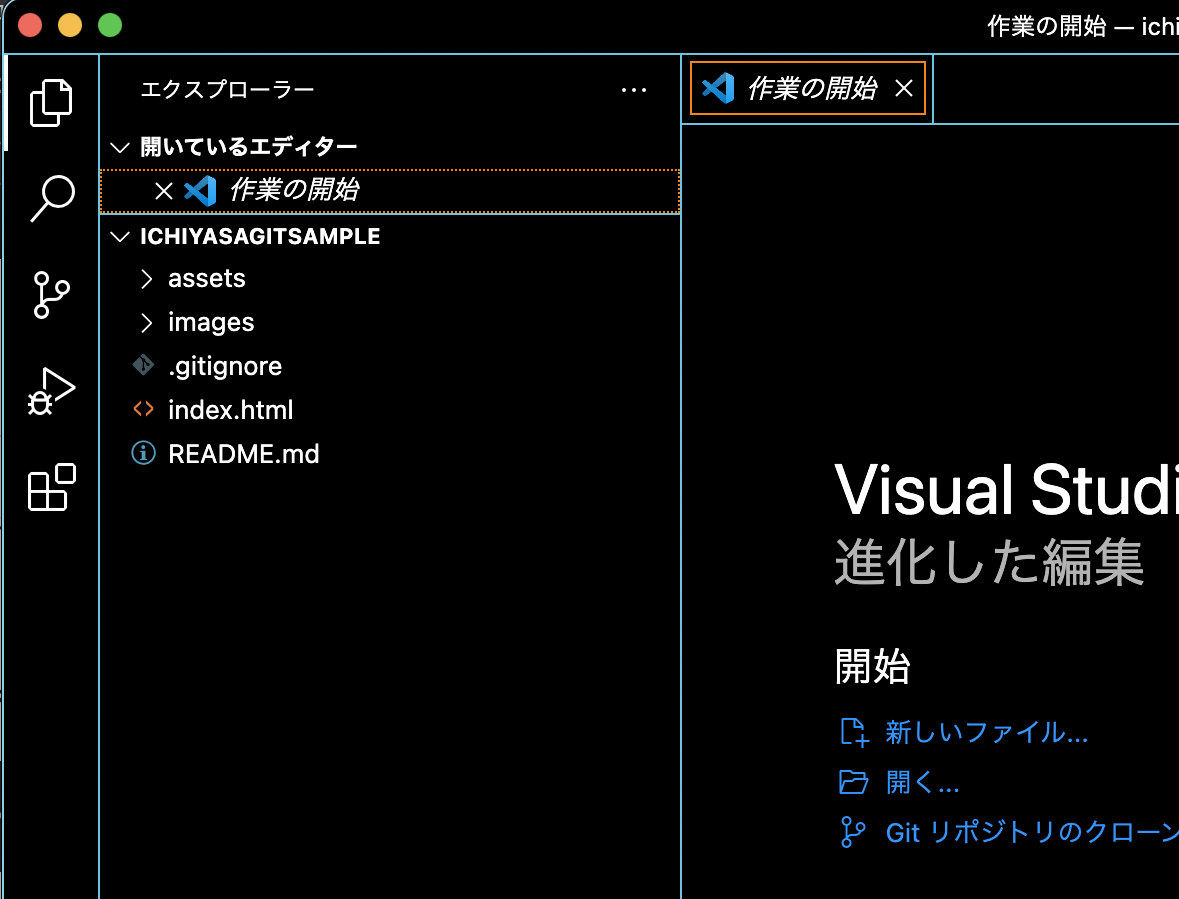Image resolution: width=1179 pixels, height=899 pixels.
Task: Click the git branch icon beside Git リポジトリ
Action: (x=853, y=832)
